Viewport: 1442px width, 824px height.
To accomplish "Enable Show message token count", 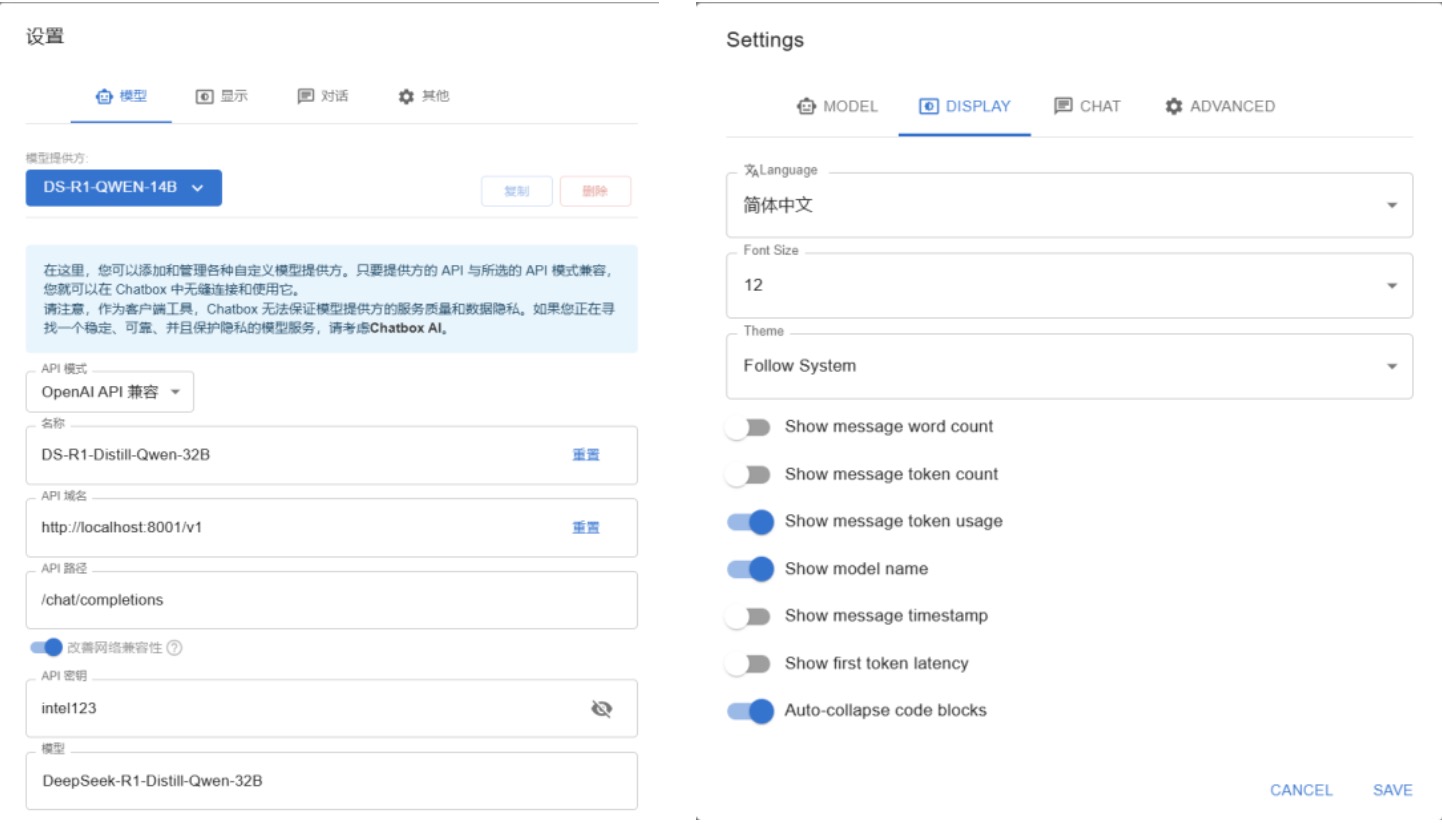I will [x=749, y=475].
